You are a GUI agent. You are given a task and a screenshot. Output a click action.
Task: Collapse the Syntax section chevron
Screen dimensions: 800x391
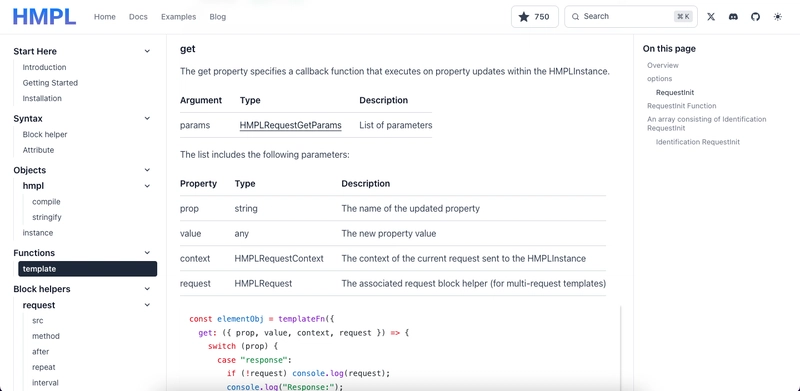pos(147,118)
